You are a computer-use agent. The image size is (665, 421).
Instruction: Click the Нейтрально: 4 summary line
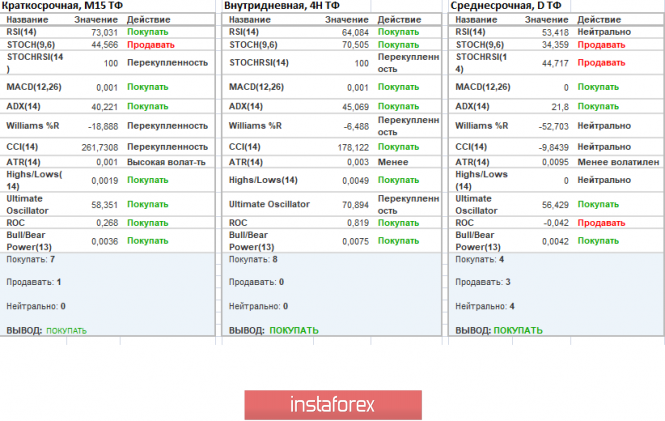(x=485, y=306)
